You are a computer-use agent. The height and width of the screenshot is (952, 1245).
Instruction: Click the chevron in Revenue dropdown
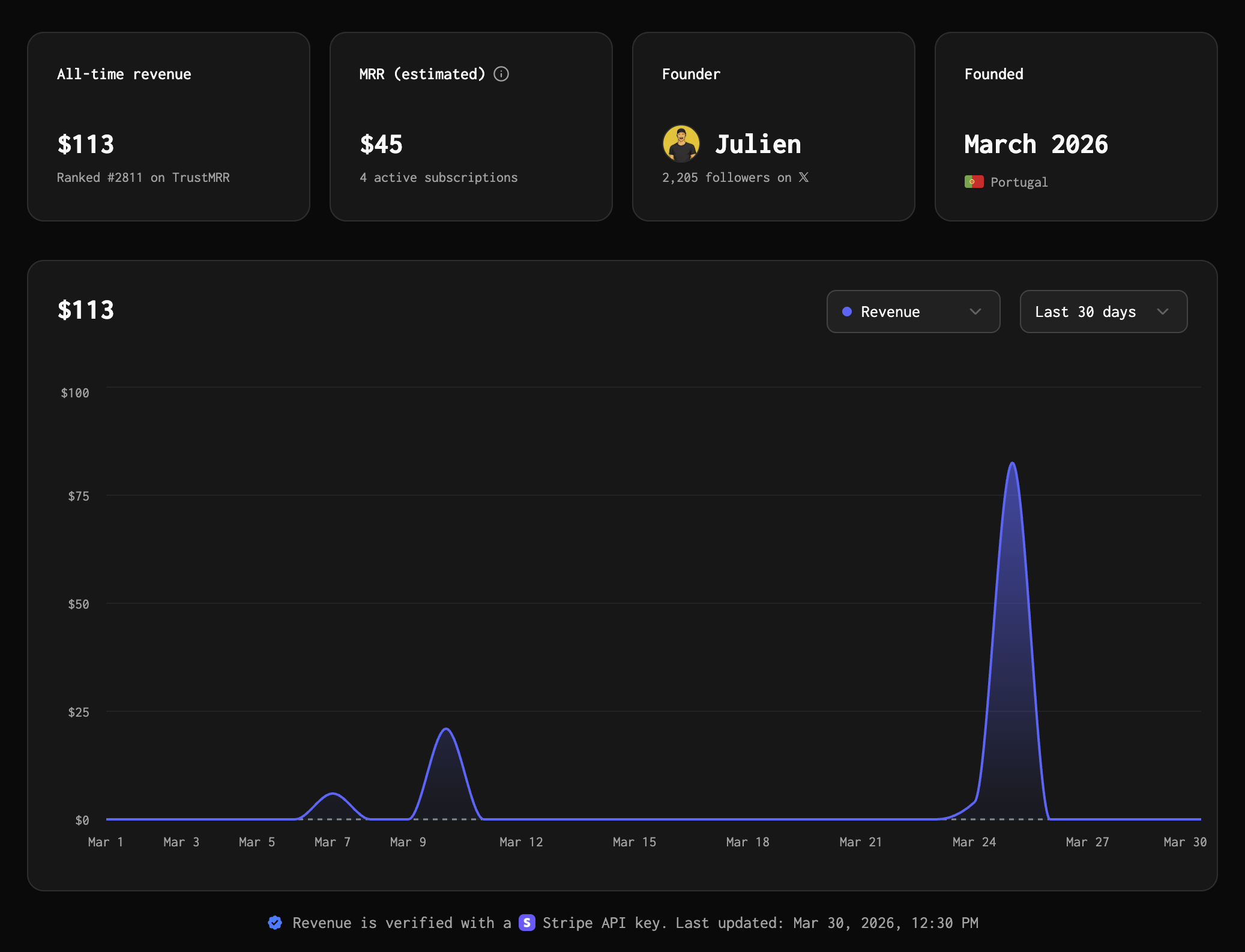point(975,312)
